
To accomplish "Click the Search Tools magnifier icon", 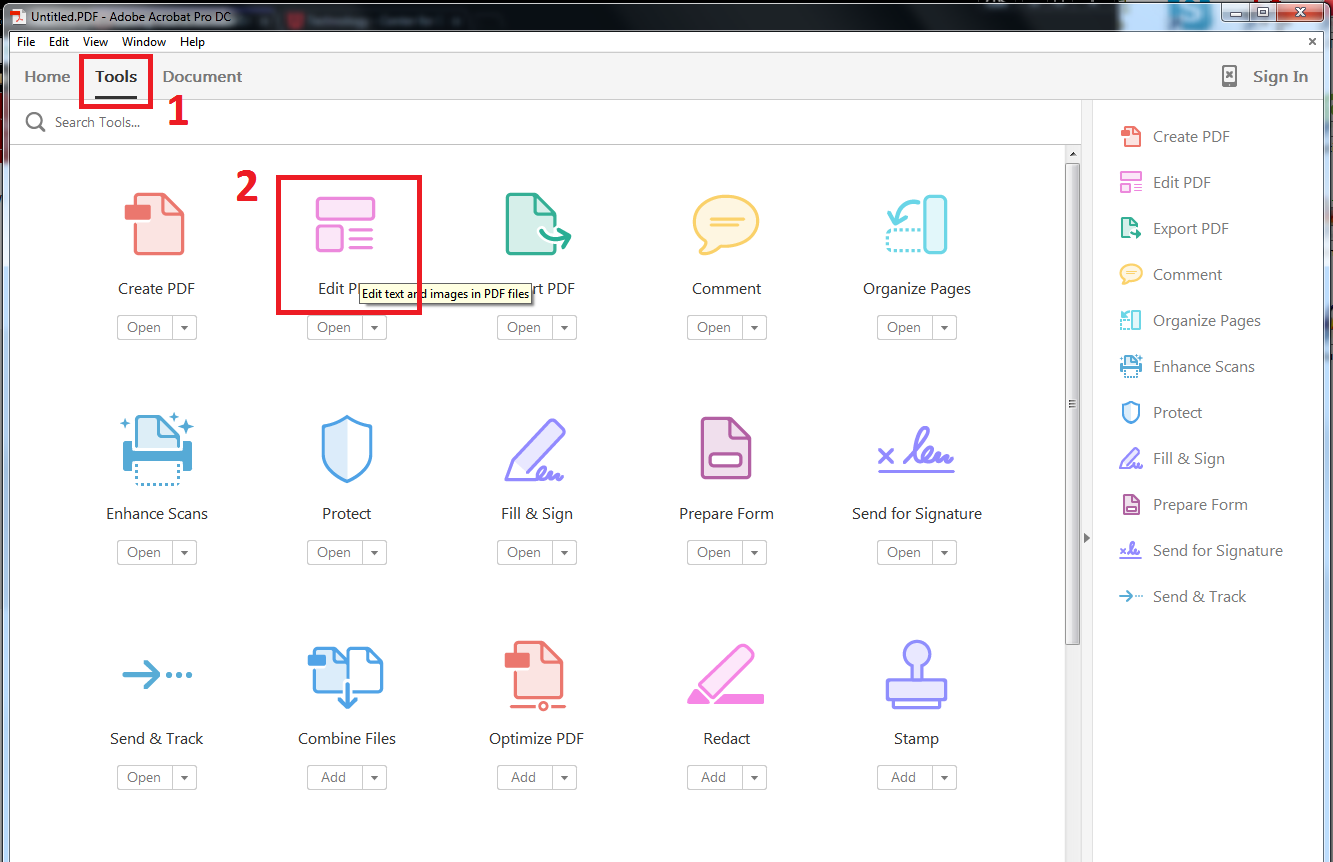I will 36,122.
